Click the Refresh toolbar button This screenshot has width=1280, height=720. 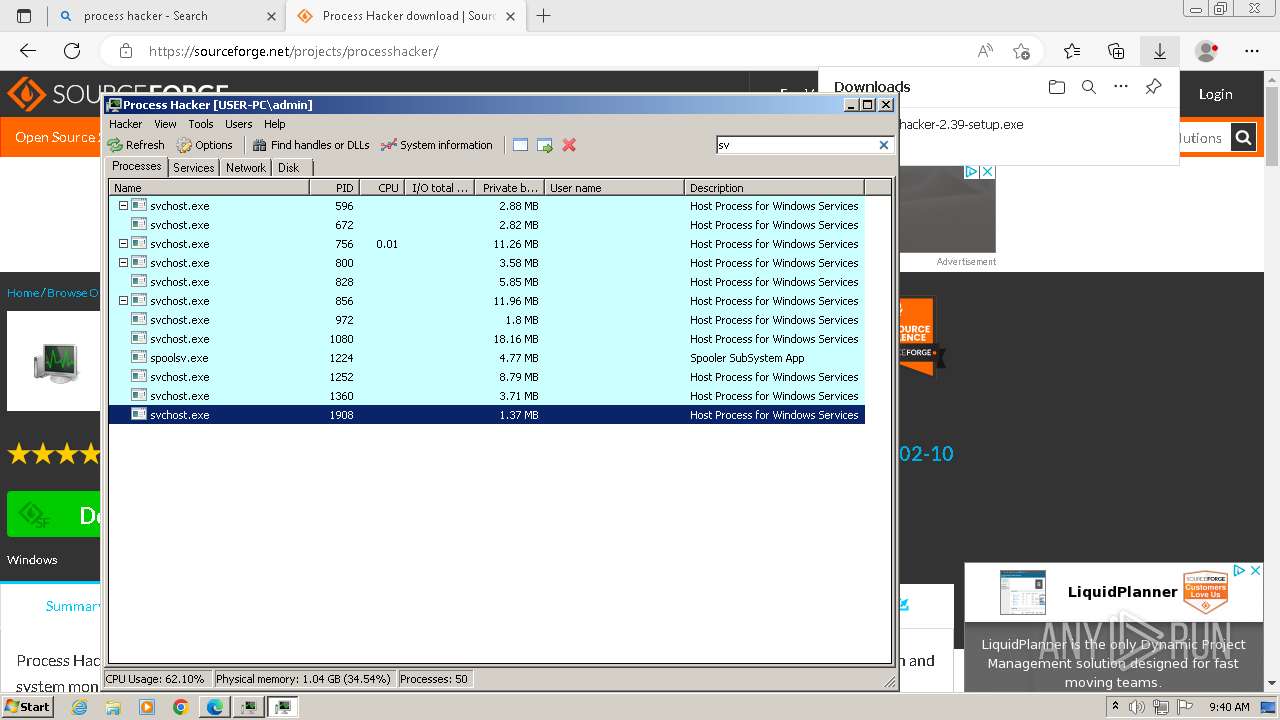tap(136, 145)
